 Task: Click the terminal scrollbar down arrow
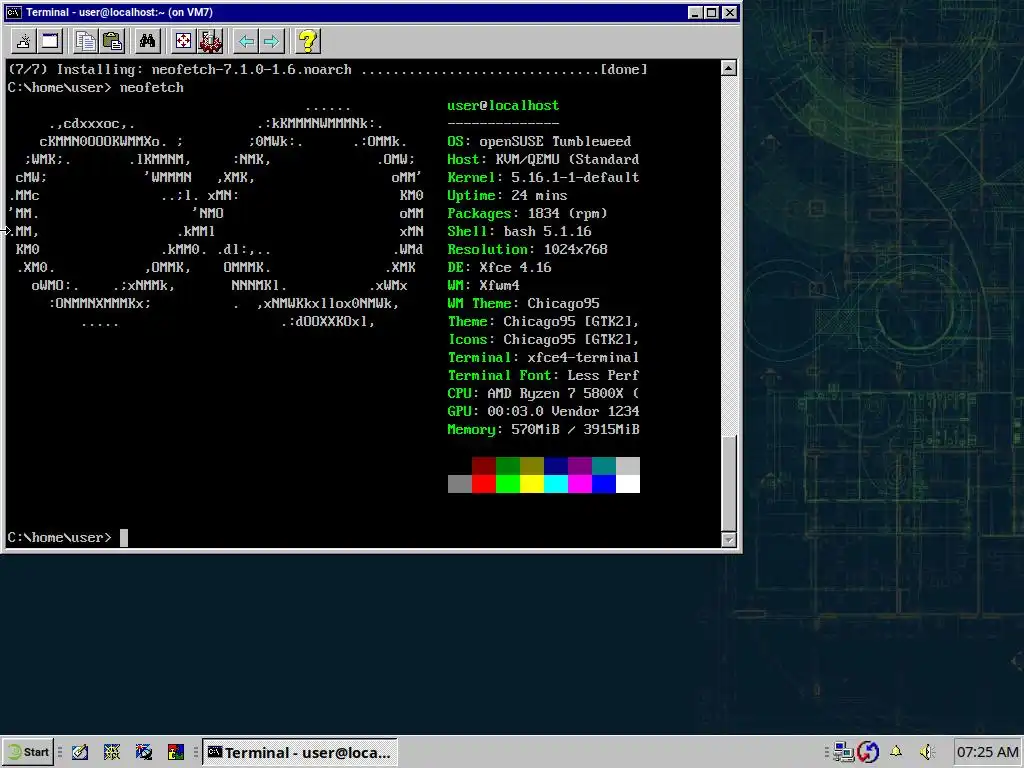click(729, 539)
